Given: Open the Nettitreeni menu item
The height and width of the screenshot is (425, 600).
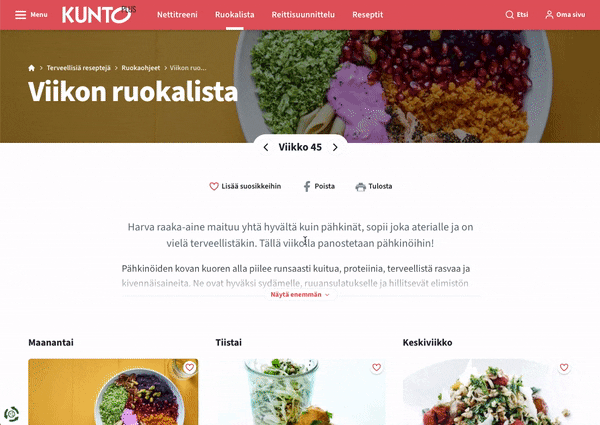Looking at the screenshot, I should (x=177, y=15).
